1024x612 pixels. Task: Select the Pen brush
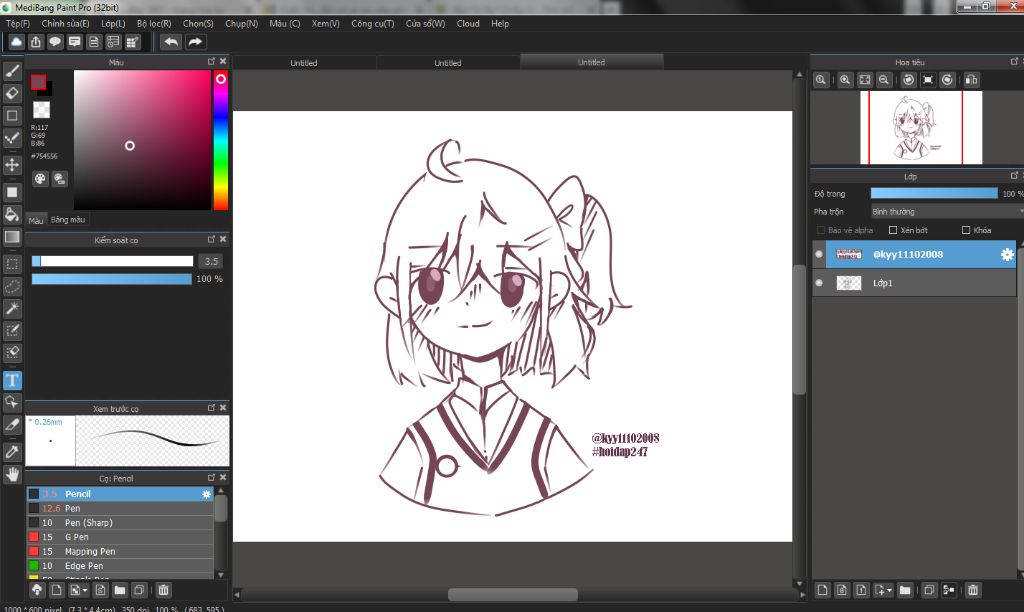coord(120,508)
